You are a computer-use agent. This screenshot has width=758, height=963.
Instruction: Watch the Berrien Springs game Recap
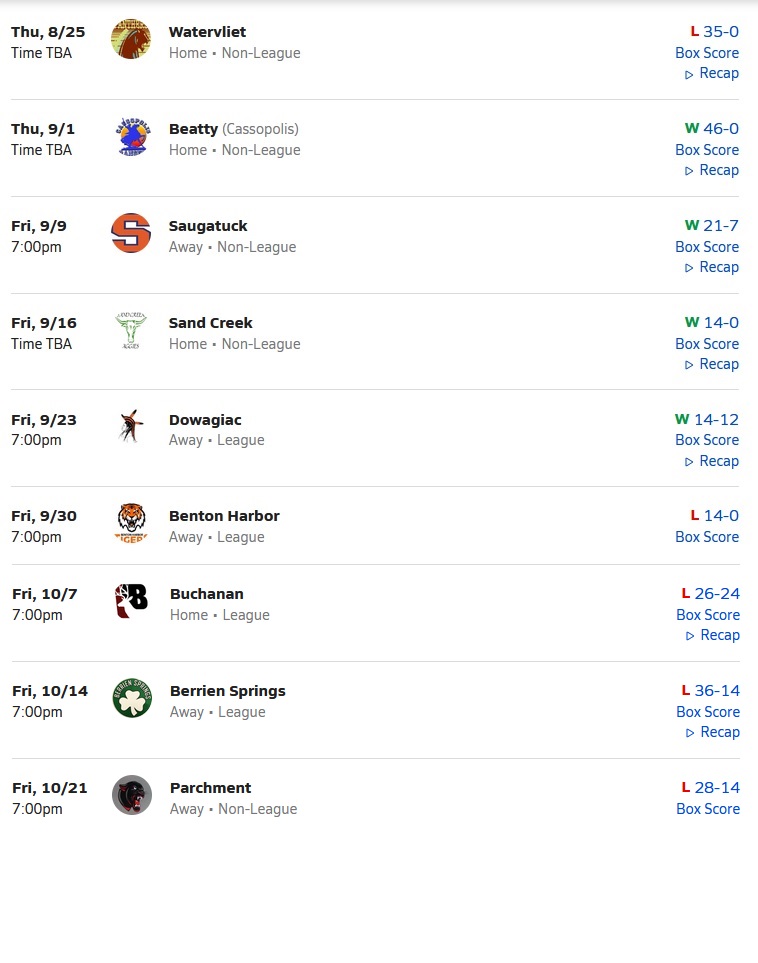tap(713, 732)
